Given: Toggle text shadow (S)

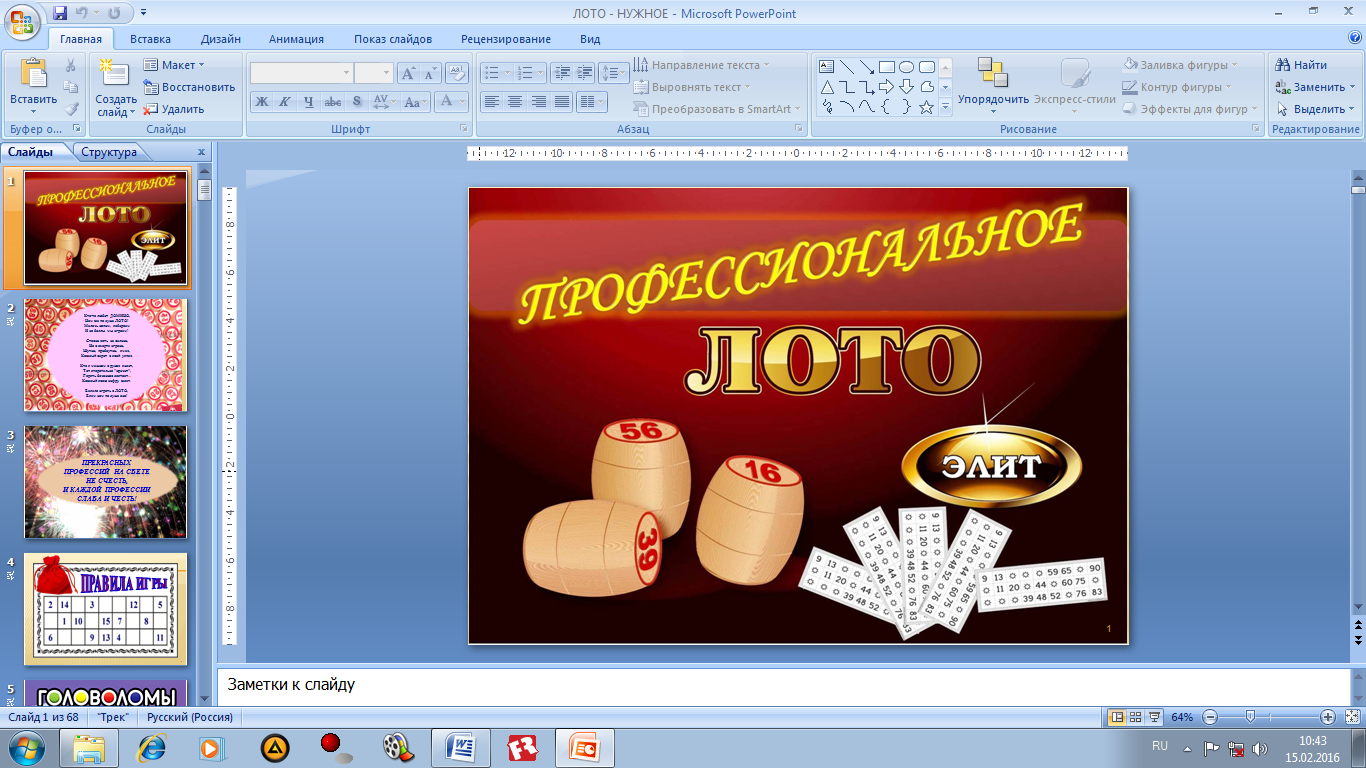Looking at the screenshot, I should (357, 102).
